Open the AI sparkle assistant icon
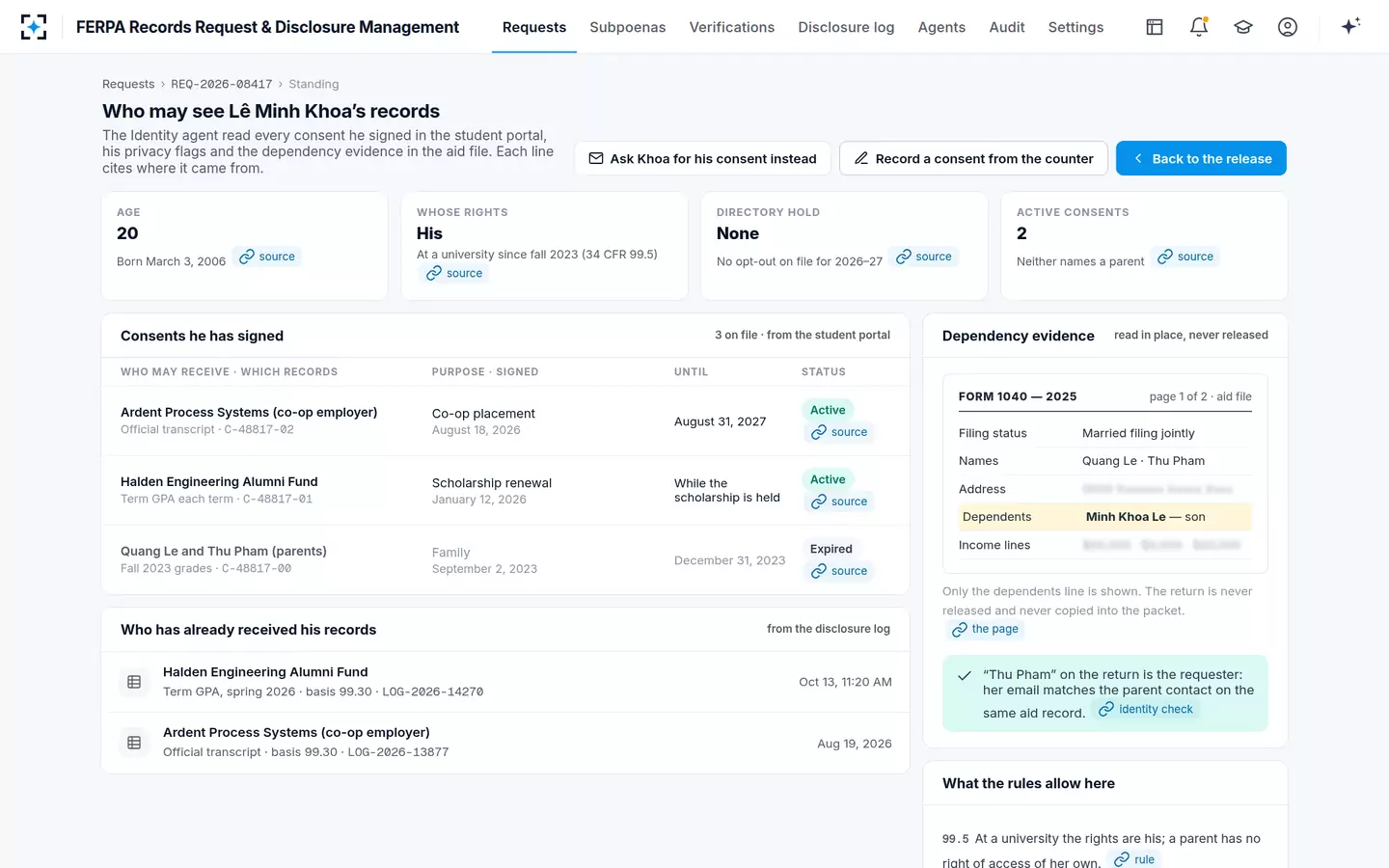 1350,26
